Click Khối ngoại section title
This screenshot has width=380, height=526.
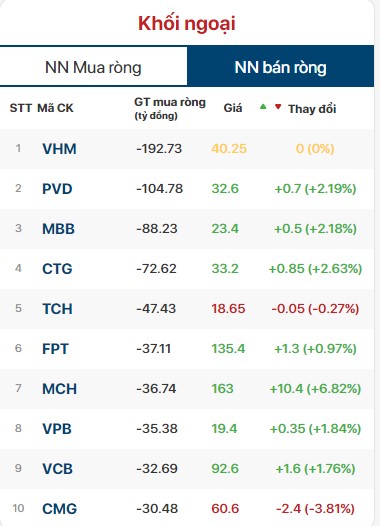point(187,23)
